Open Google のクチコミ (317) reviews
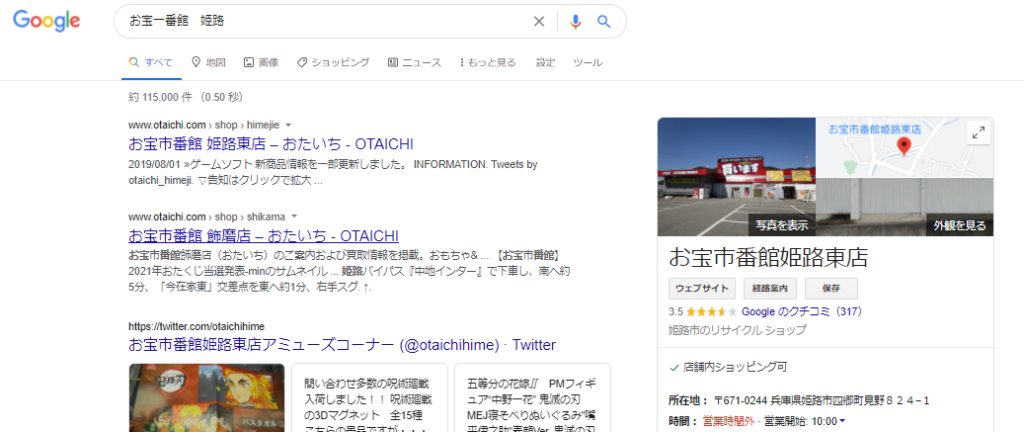 coord(802,312)
